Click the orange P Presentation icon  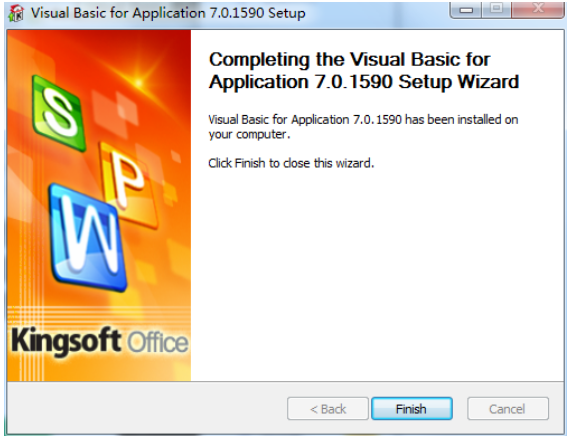[x=127, y=182]
